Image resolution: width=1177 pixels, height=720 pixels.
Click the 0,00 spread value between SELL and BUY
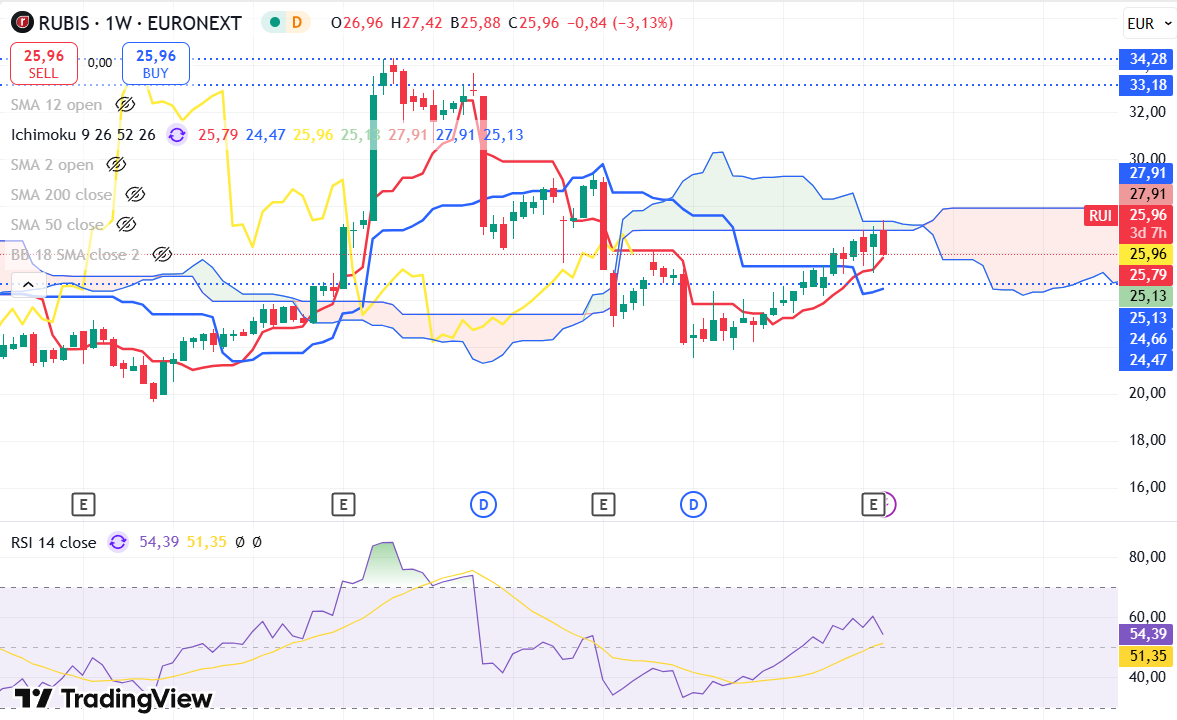coord(100,63)
